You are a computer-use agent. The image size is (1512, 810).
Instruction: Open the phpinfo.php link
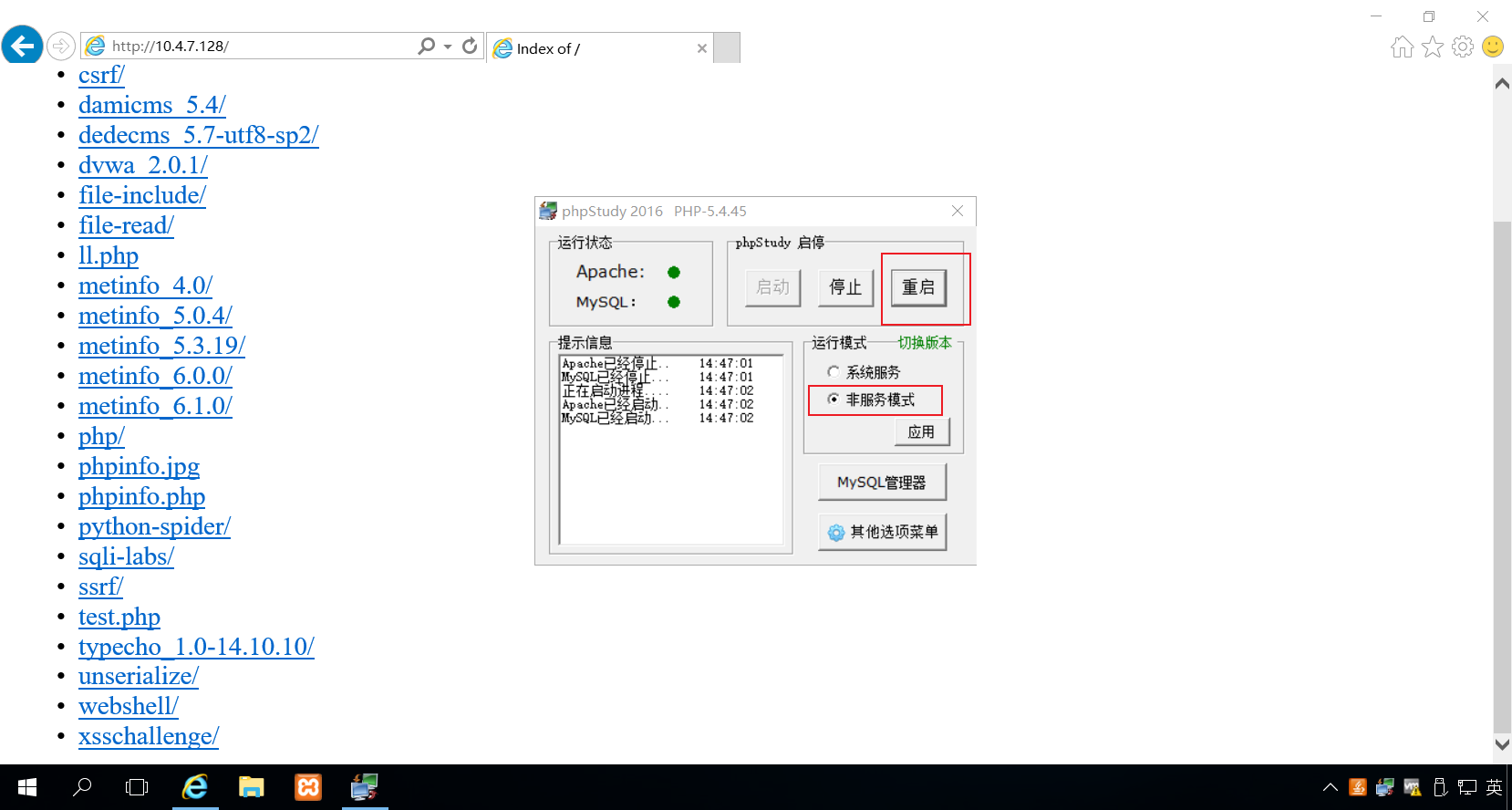coord(141,496)
